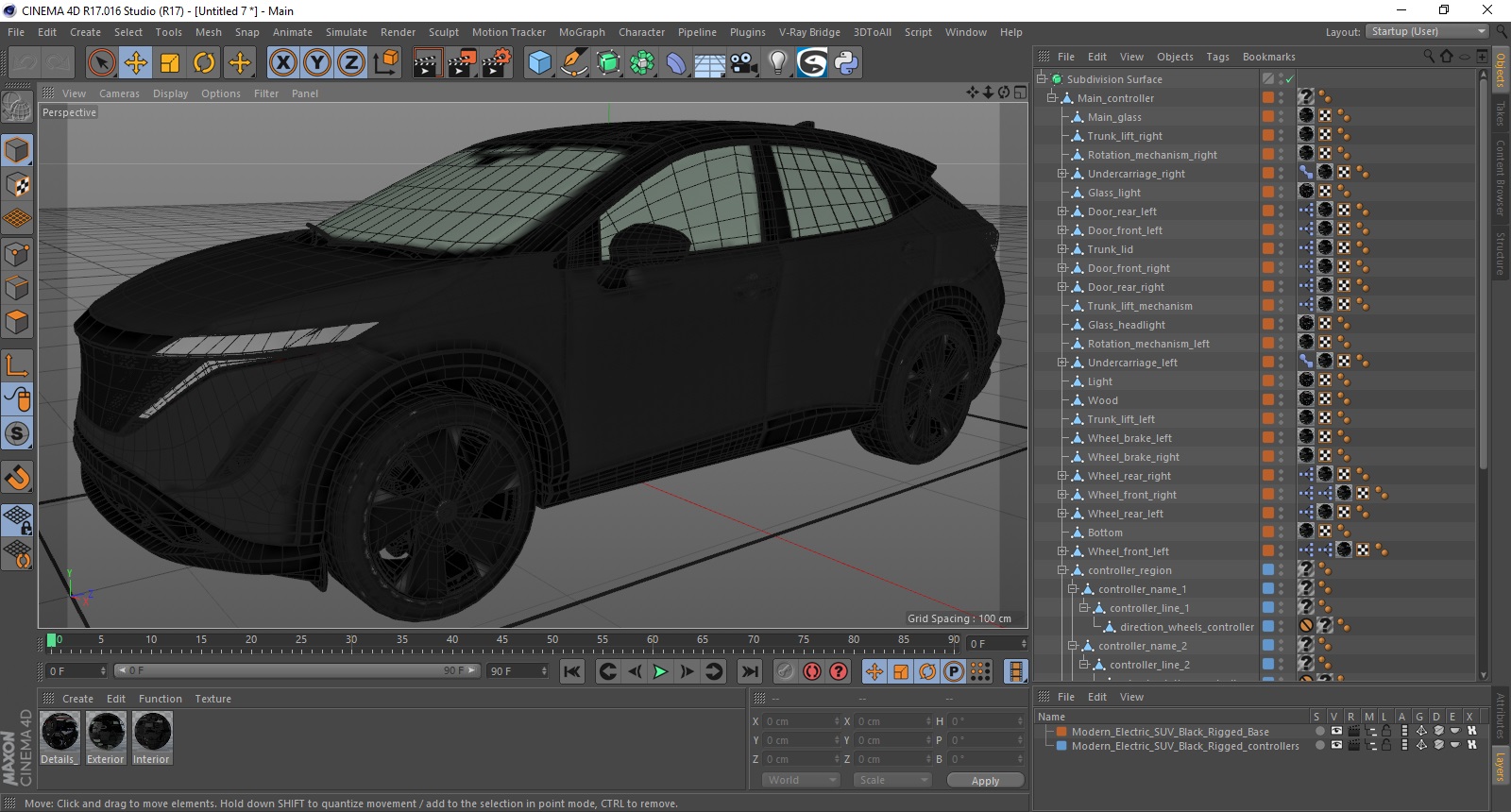Click frame 45 on the timeline

pyautogui.click(x=502, y=641)
